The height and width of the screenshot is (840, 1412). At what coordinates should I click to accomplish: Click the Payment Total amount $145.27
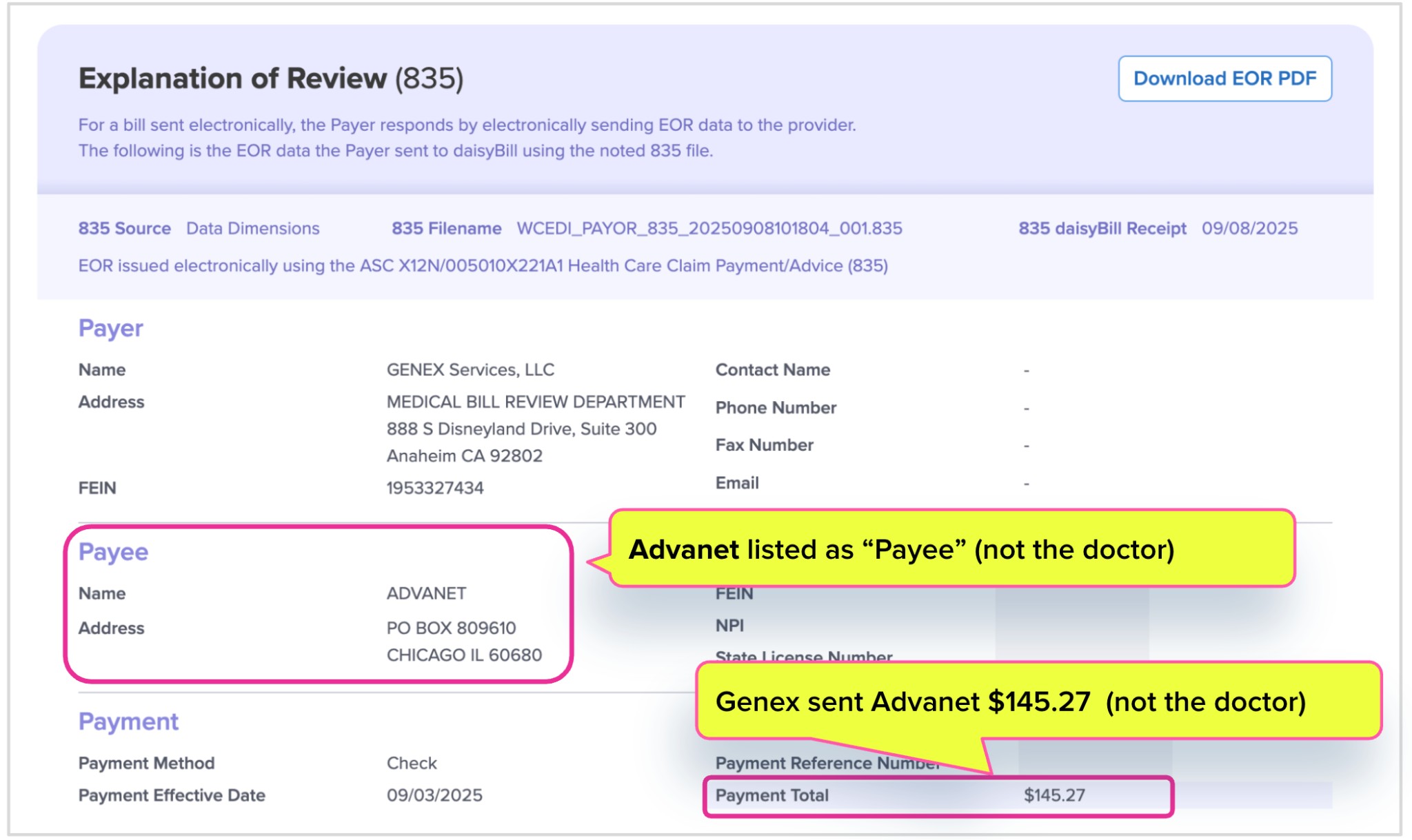(1054, 795)
